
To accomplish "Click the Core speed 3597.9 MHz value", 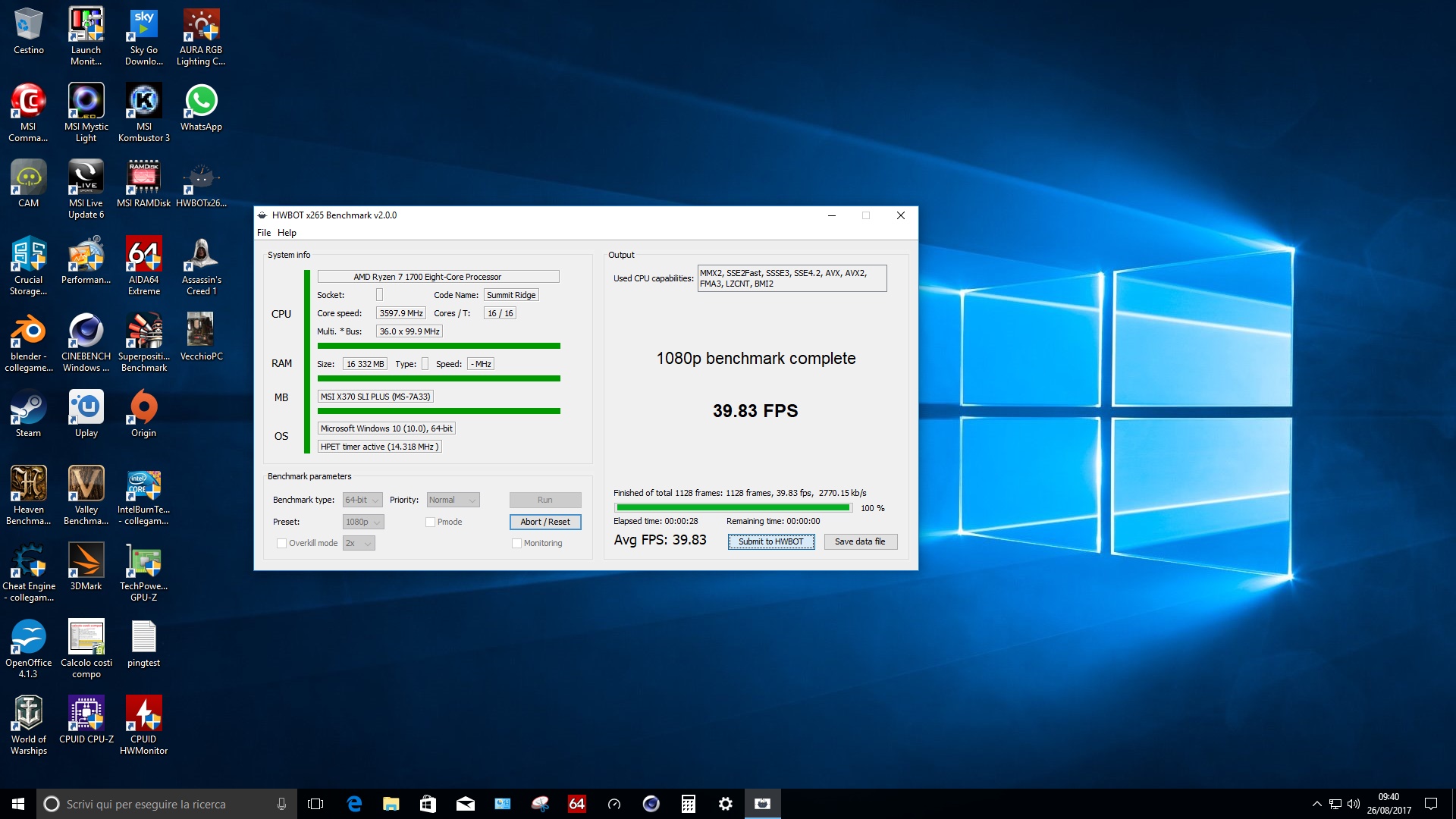I will [x=401, y=313].
